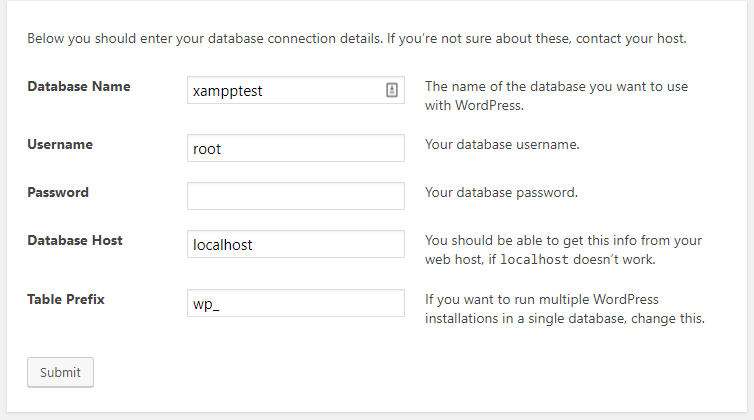The height and width of the screenshot is (420, 754).
Task: Click the 'Your database password.' description
Action: pyautogui.click(x=502, y=192)
